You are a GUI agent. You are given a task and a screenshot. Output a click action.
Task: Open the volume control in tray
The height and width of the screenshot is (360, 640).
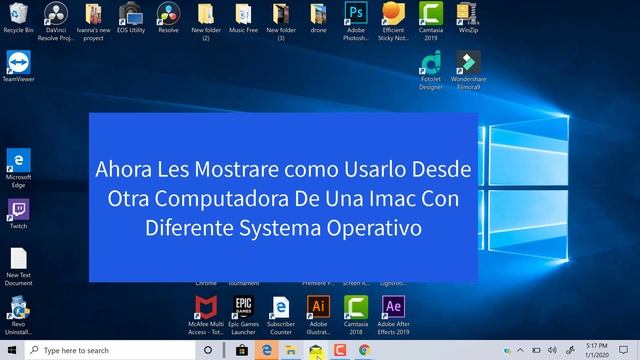pyautogui.click(x=552, y=350)
